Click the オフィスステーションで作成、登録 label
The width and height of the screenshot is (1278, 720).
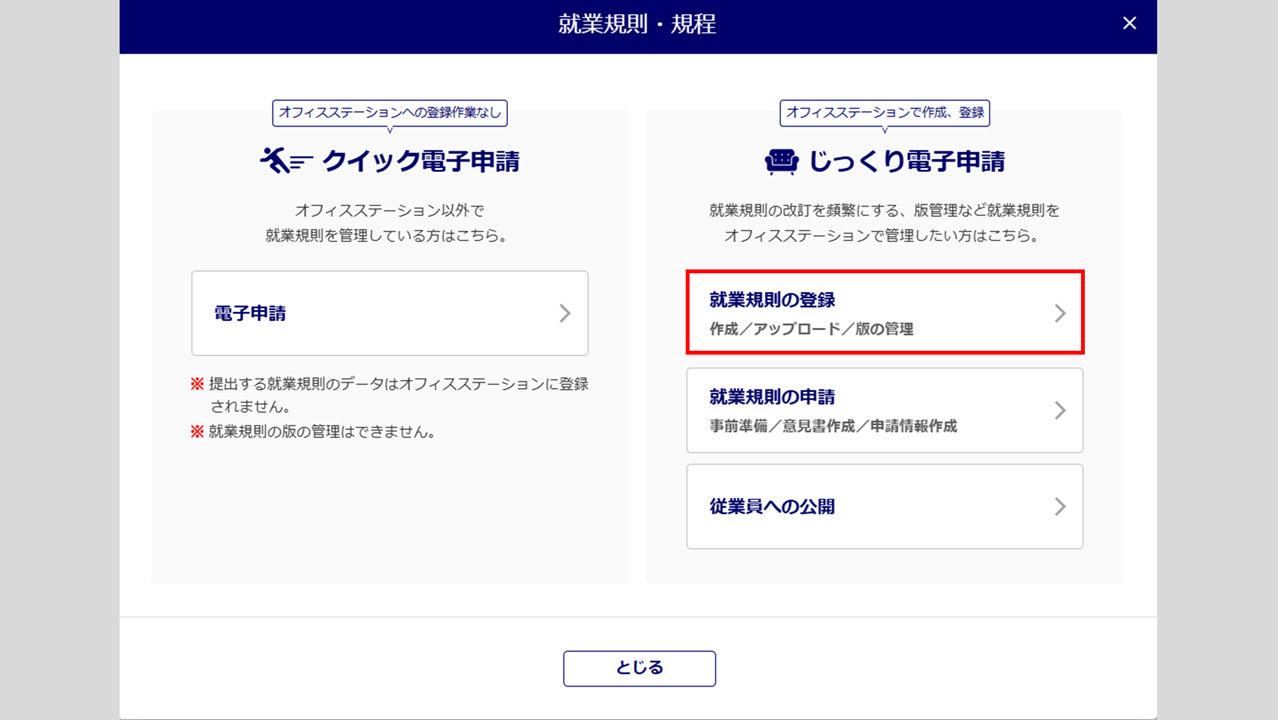click(885, 113)
